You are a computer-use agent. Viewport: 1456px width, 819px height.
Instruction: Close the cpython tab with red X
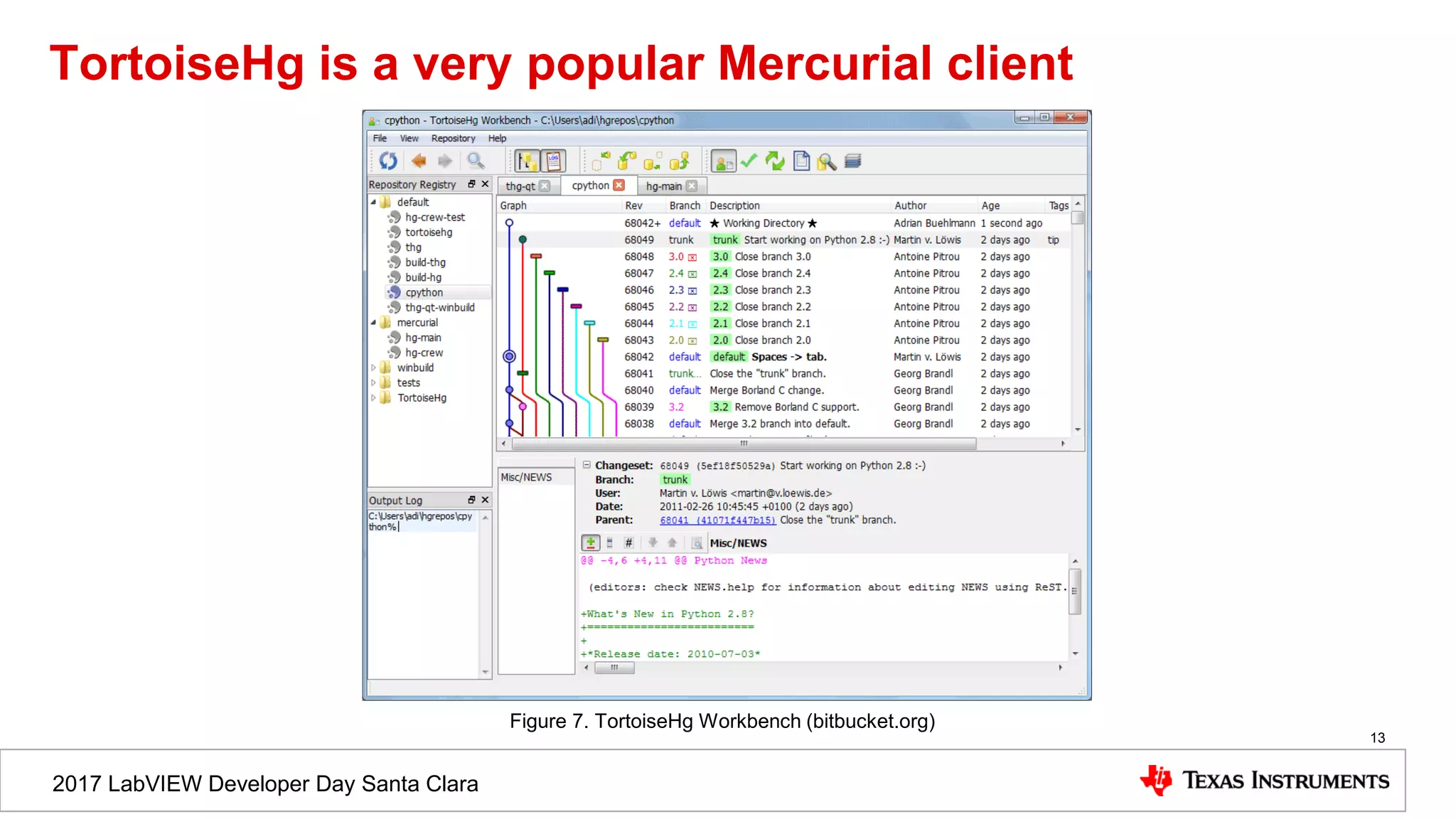tap(619, 185)
